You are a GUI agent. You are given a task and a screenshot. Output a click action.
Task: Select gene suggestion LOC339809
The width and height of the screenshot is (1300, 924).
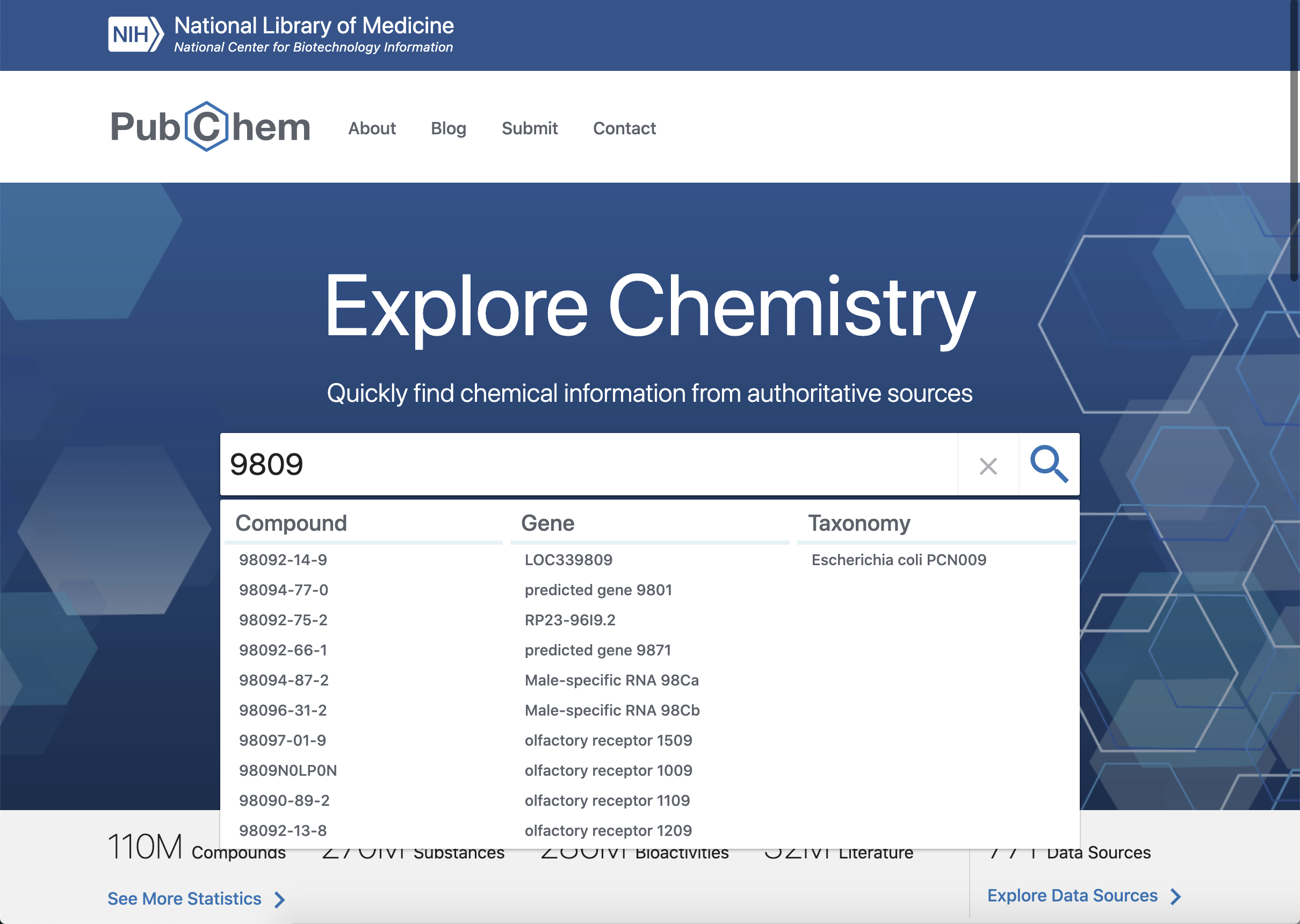click(568, 559)
